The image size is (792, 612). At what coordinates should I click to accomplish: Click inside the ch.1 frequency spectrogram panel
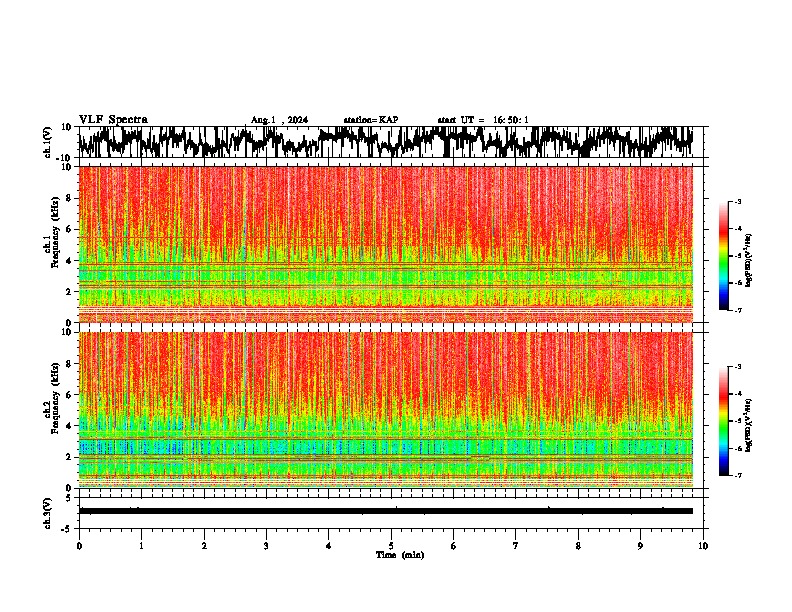pyautogui.click(x=386, y=244)
